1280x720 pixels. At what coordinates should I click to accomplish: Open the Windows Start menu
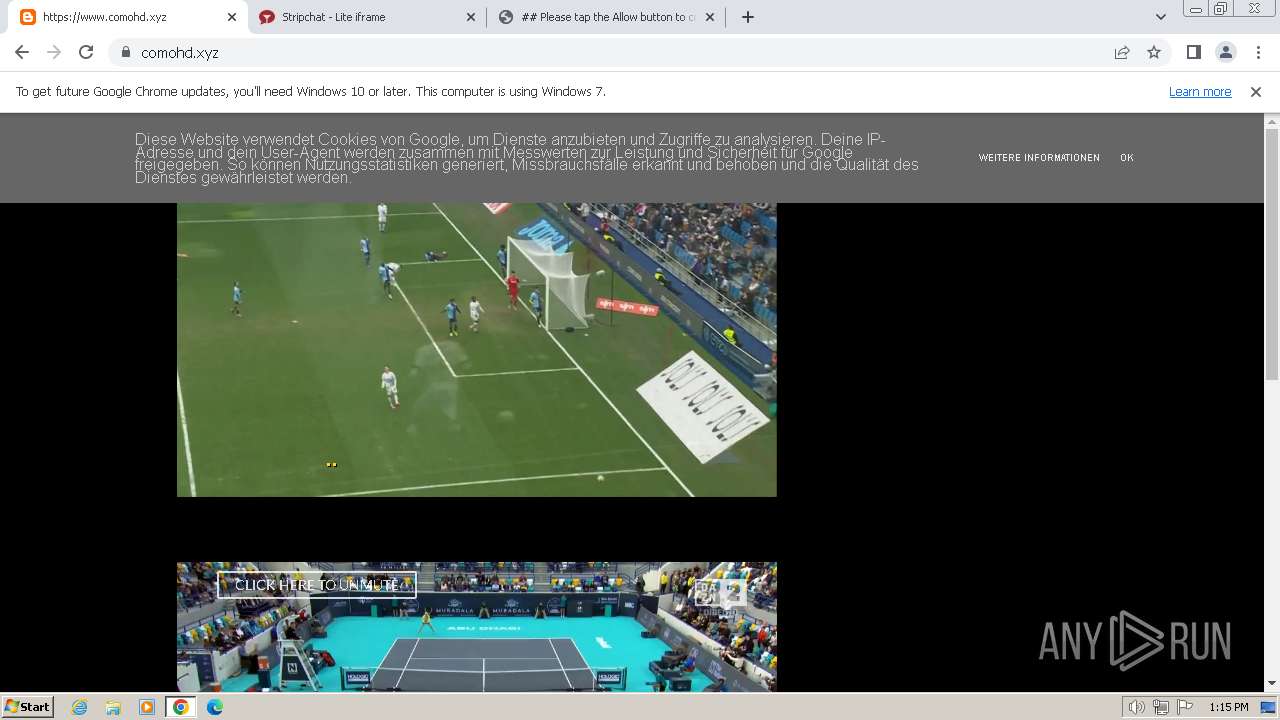pos(28,706)
